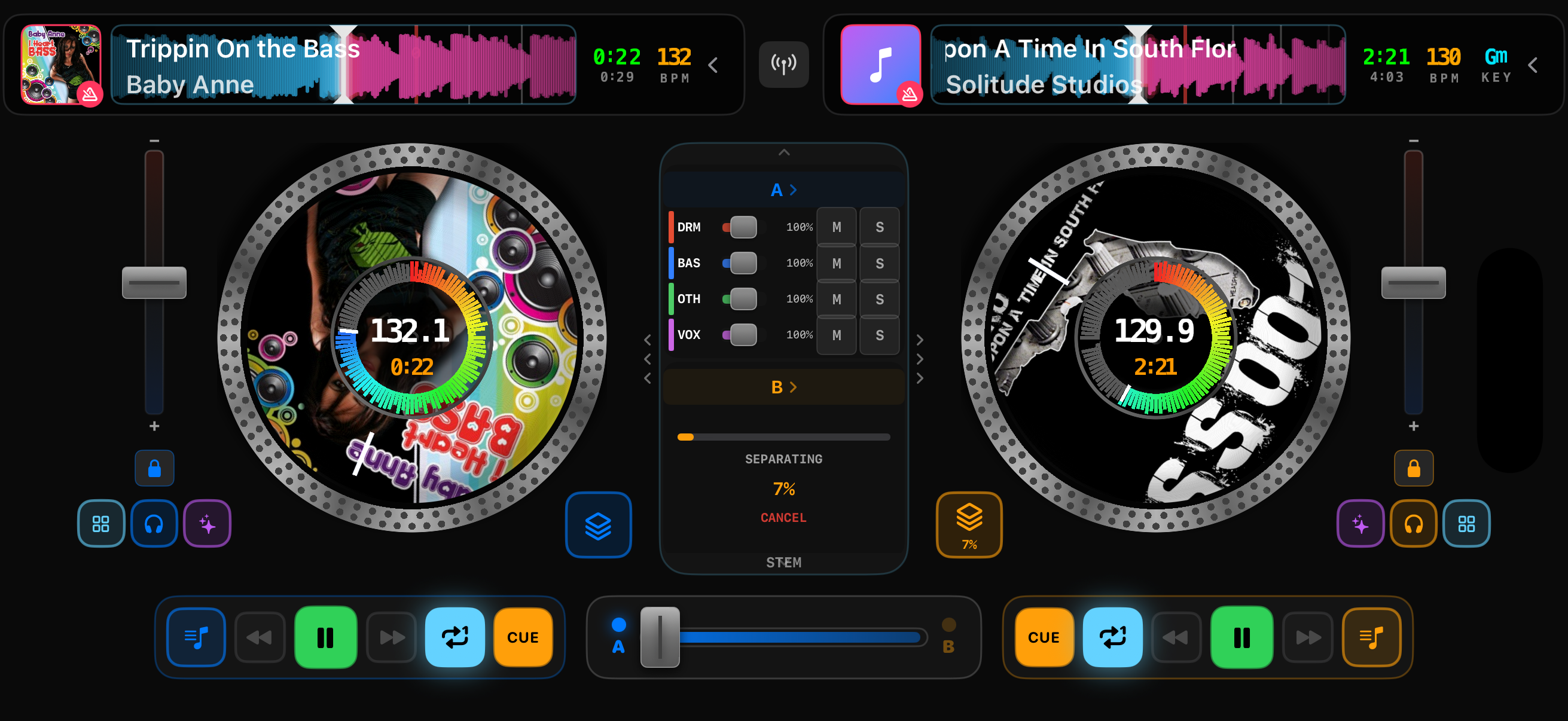Expand stem section A header

[x=784, y=190]
